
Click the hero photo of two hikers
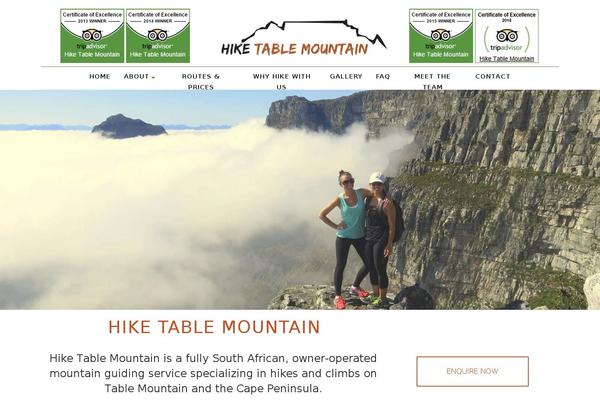300,200
